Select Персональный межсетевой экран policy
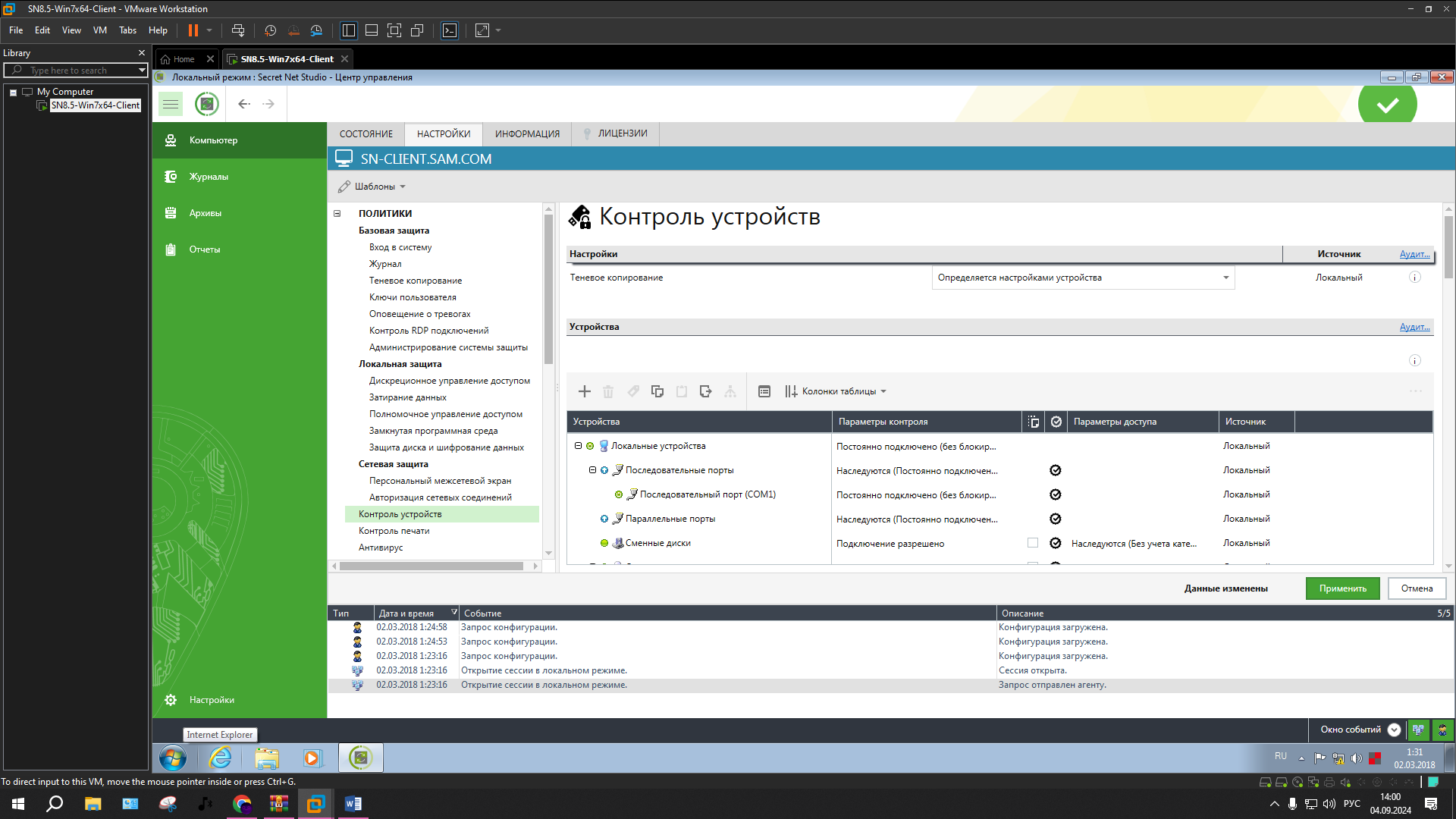The width and height of the screenshot is (1456, 819). tap(440, 481)
